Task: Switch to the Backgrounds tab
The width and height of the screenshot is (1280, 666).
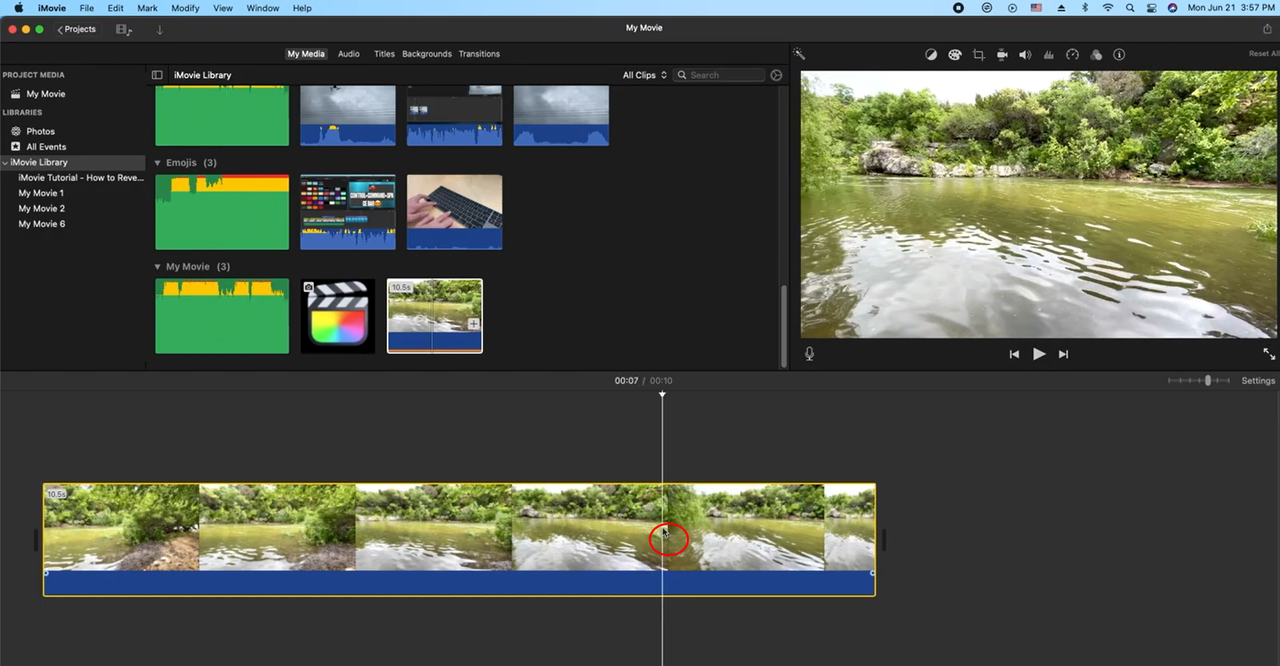Action: [x=427, y=54]
